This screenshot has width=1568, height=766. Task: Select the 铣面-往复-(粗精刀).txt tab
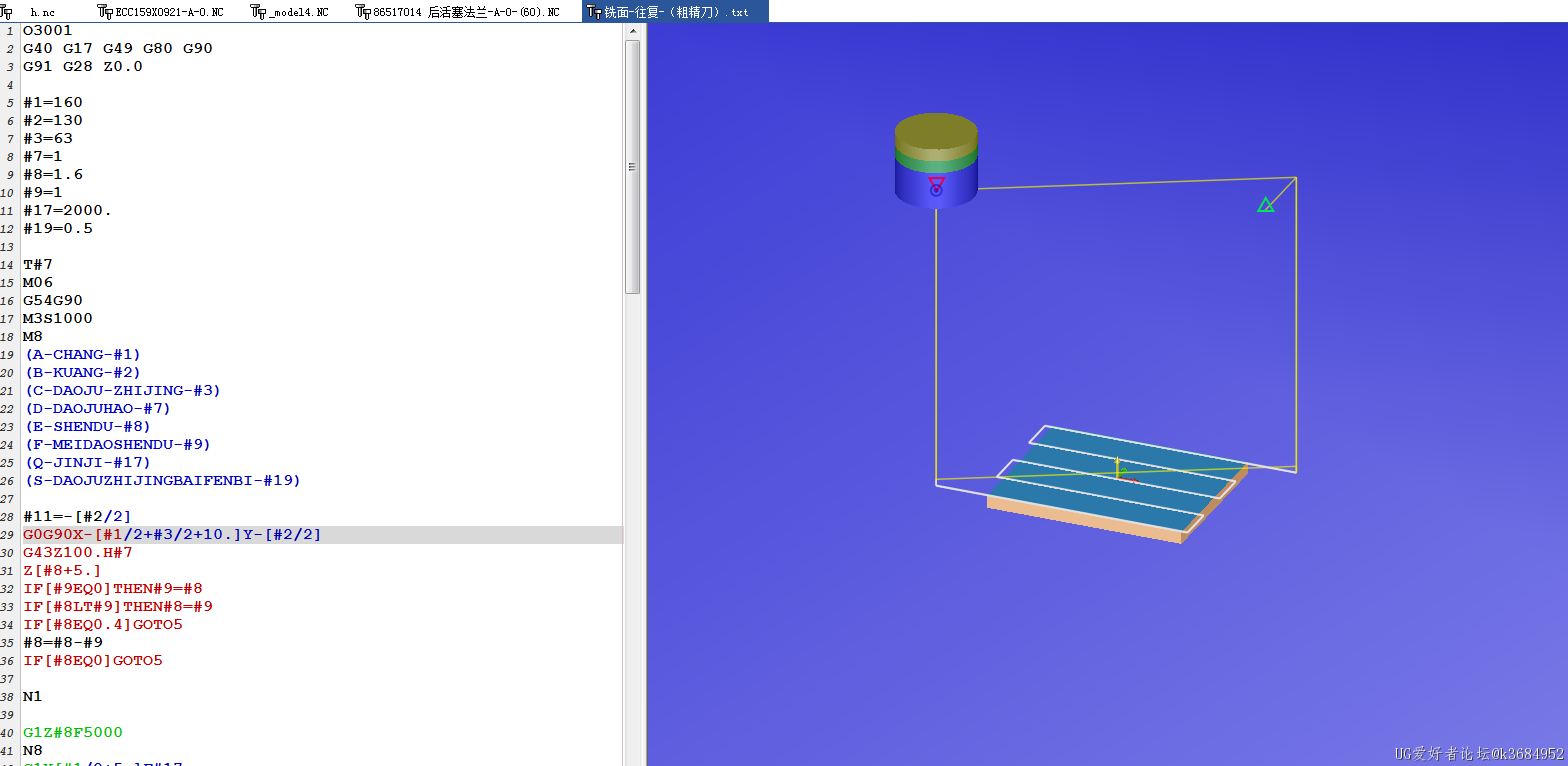click(676, 12)
